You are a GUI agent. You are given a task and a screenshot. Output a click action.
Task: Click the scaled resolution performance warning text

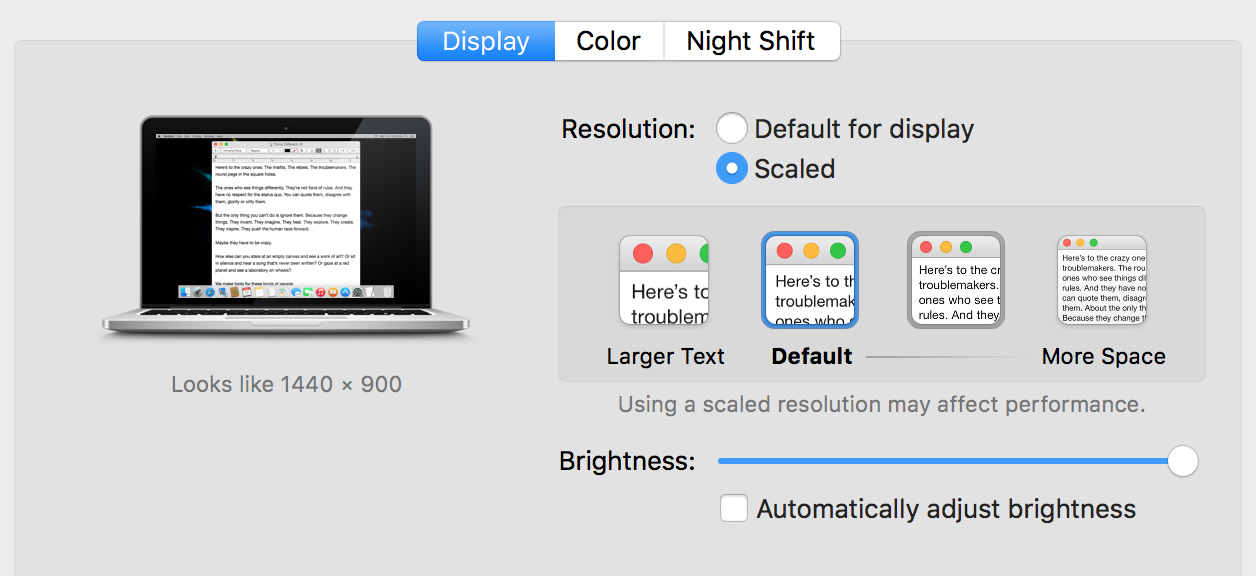(882, 405)
